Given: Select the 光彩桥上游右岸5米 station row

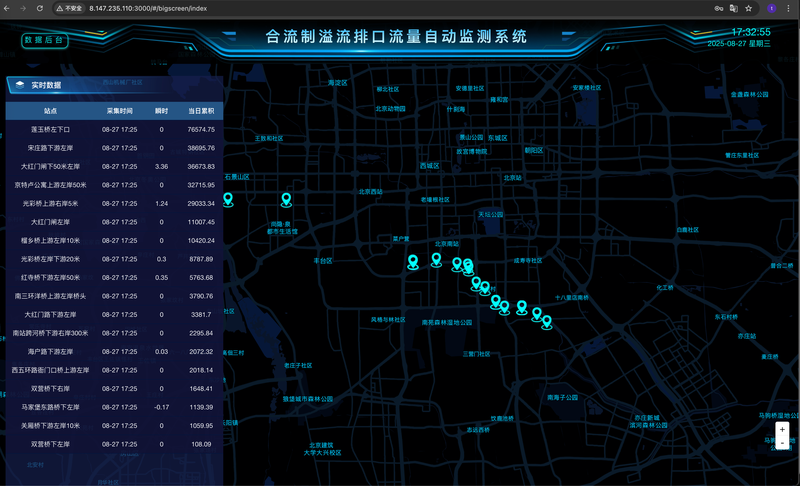Looking at the screenshot, I should pyautogui.click(x=50, y=203).
